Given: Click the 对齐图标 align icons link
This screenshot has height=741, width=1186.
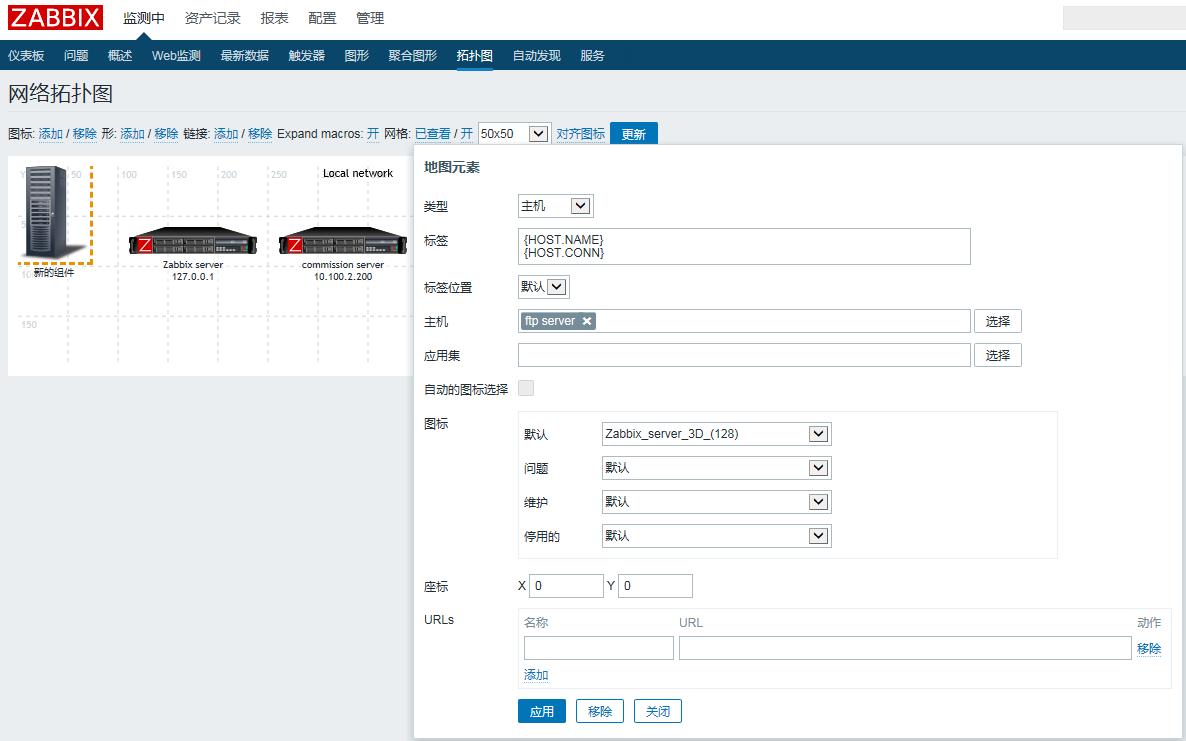Looking at the screenshot, I should pyautogui.click(x=581, y=134).
